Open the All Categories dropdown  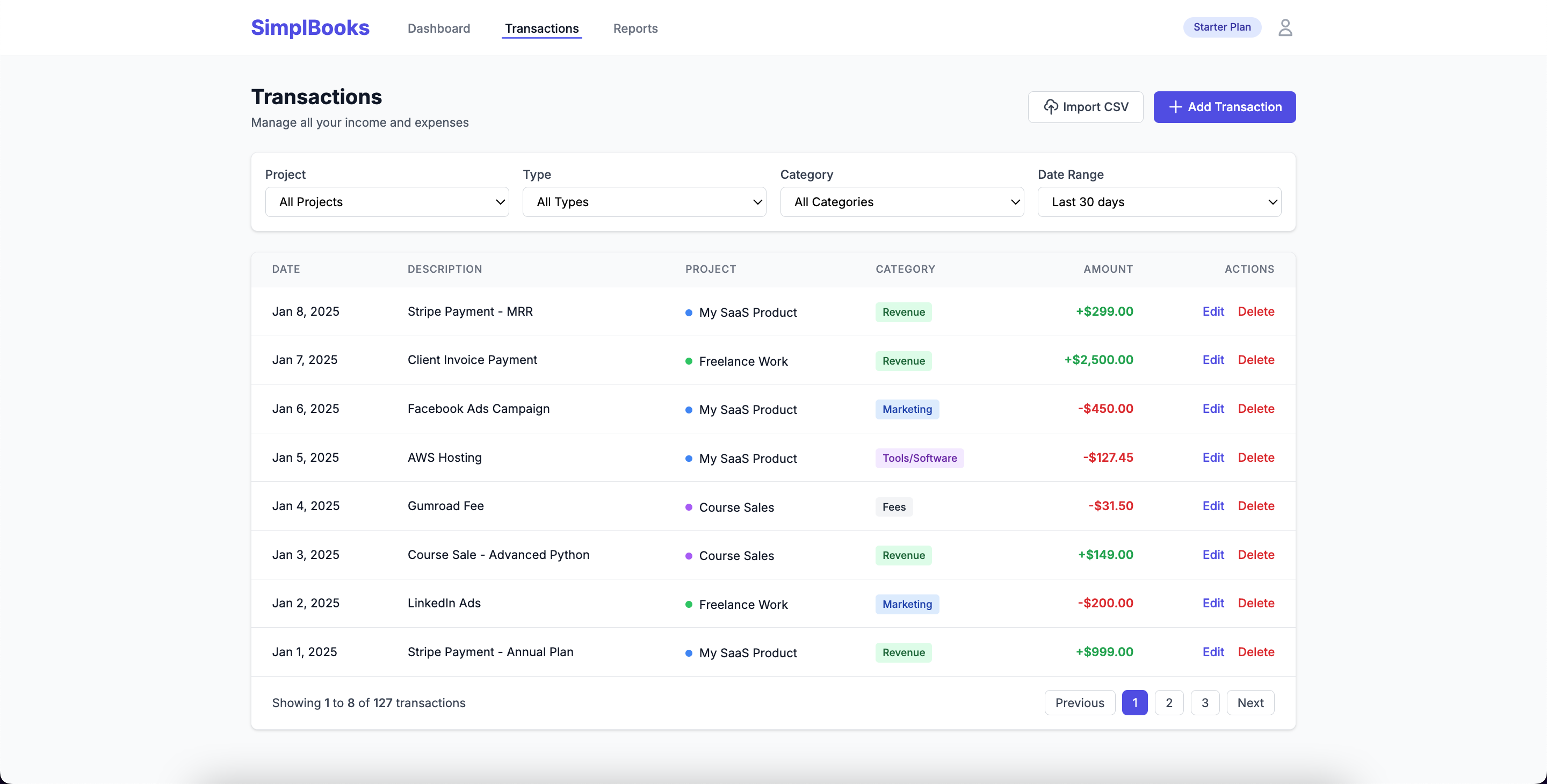tap(901, 202)
